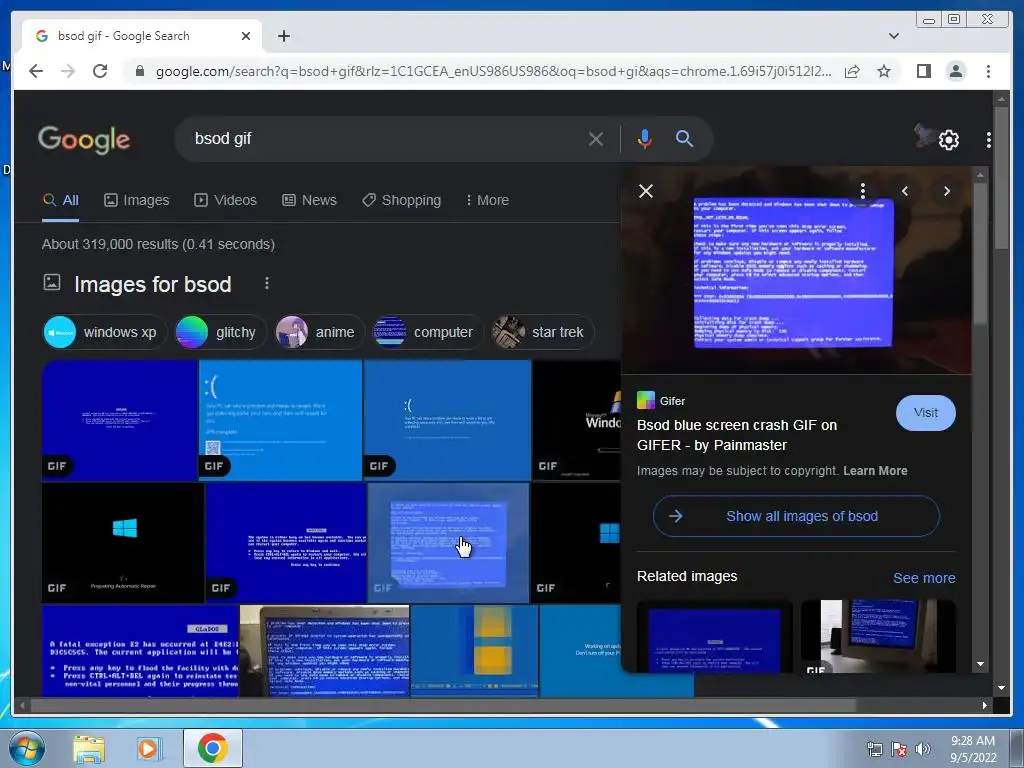The height and width of the screenshot is (768, 1024).
Task: Open the Chrome three-dot menu
Action: tap(988, 71)
